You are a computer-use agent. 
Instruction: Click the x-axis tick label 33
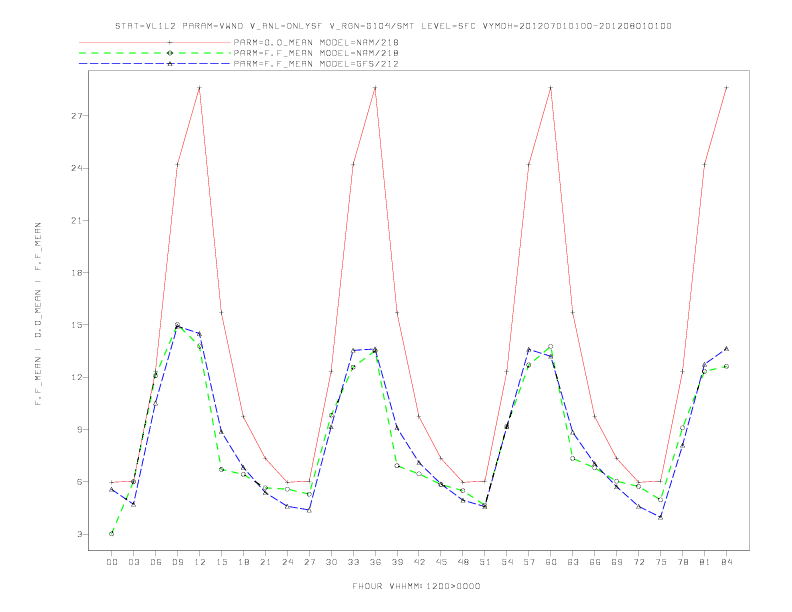tap(353, 562)
